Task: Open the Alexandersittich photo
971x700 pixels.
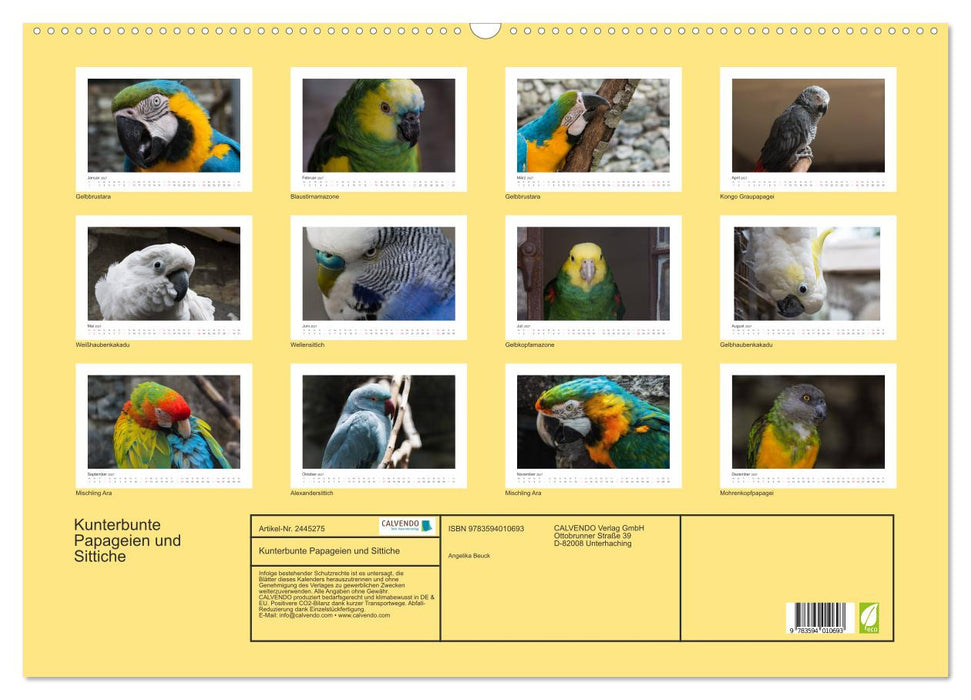Action: tap(379, 422)
